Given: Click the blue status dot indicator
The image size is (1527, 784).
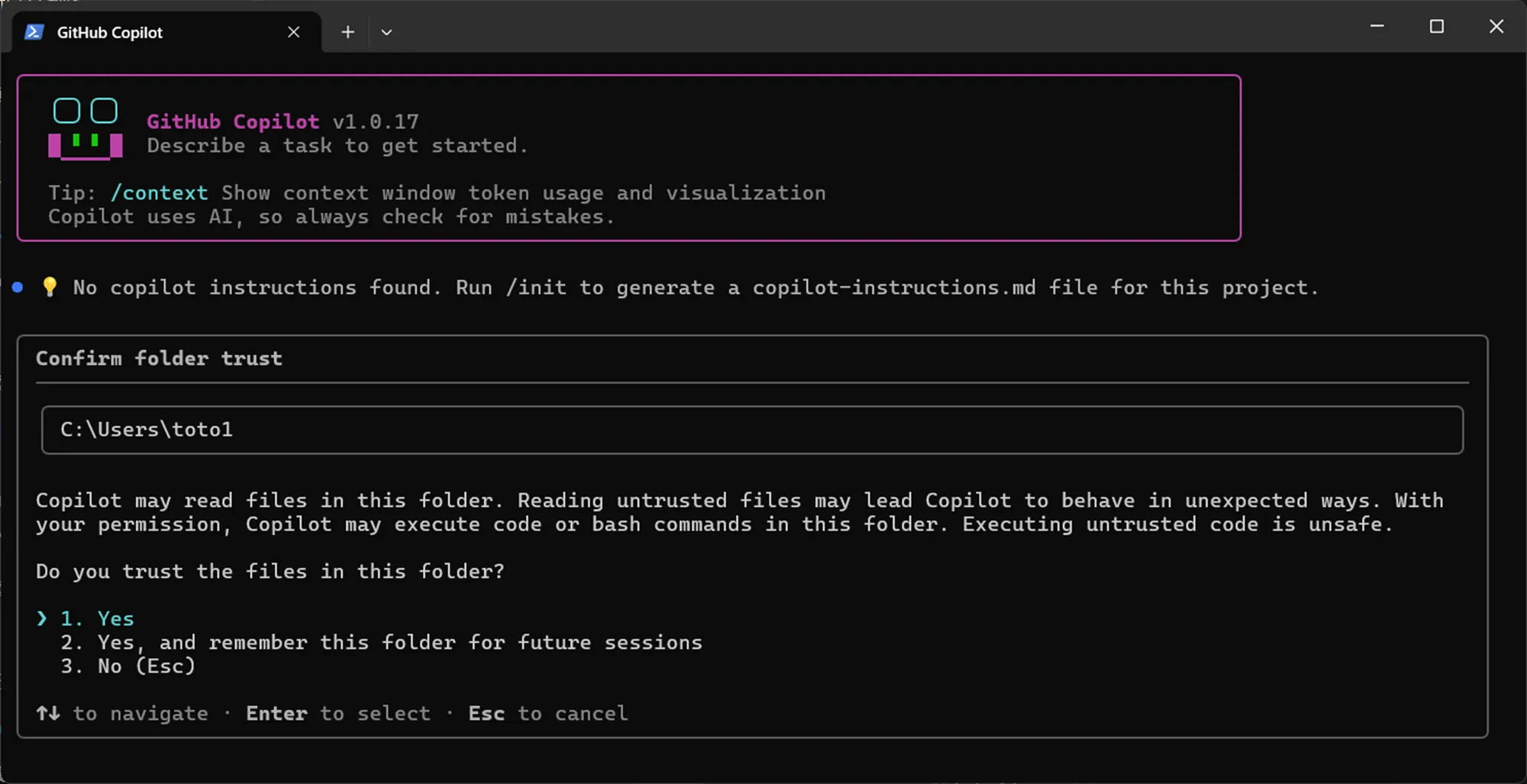Looking at the screenshot, I should [x=18, y=288].
